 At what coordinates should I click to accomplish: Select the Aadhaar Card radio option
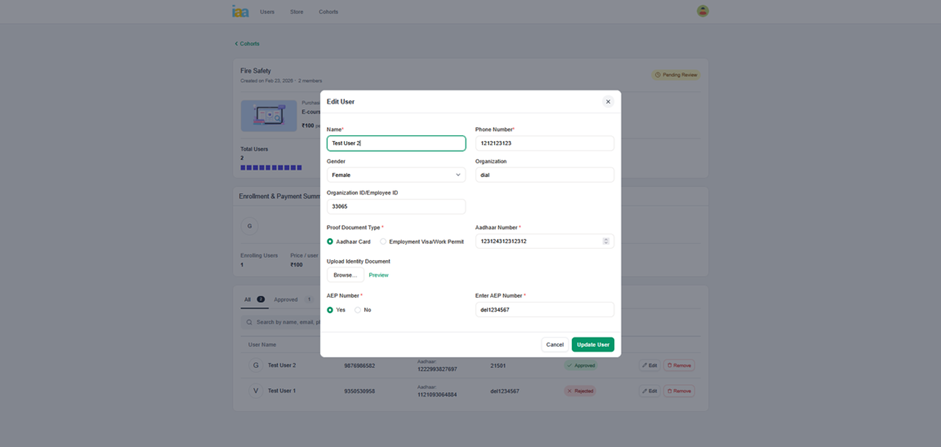pyautogui.click(x=330, y=242)
